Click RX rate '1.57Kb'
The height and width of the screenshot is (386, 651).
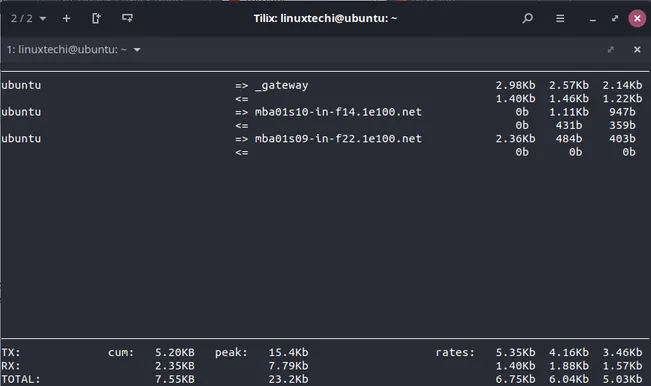coord(622,366)
